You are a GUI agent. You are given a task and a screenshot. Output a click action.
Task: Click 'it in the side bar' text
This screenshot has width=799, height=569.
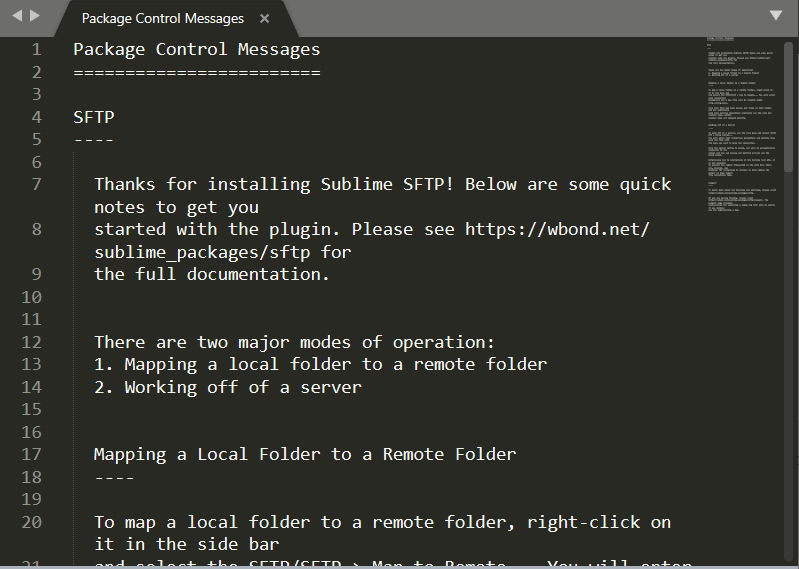click(187, 544)
